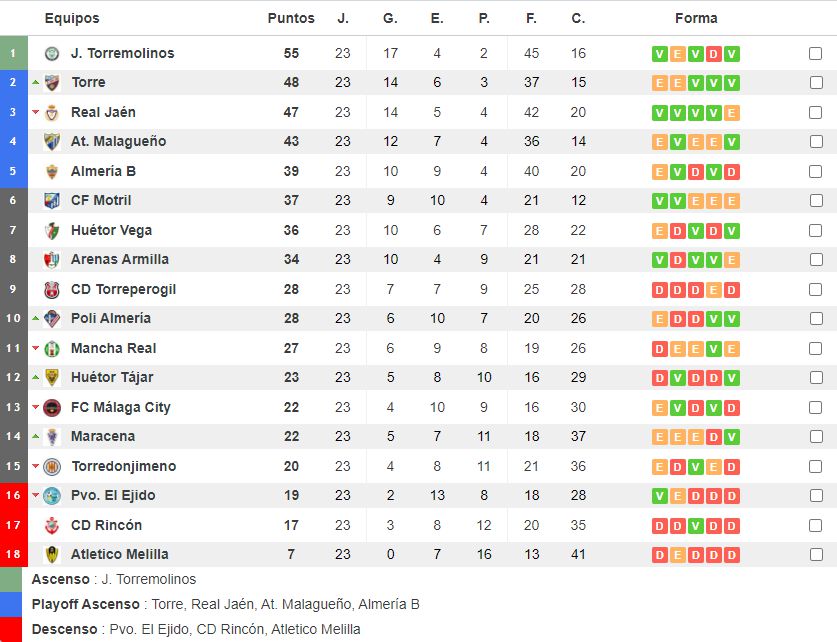Viewport: 837px width, 642px height.
Task: Open the CD Torreperogil team link
Action: click(x=123, y=289)
